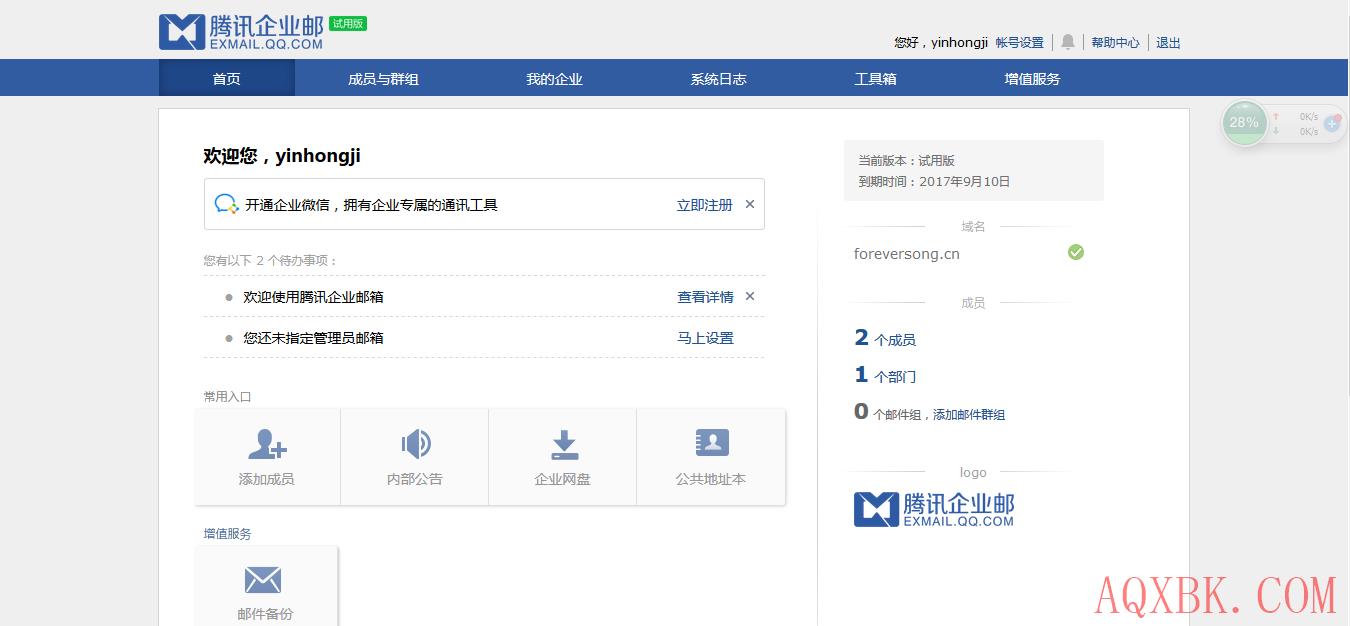Open the 邮件备份 envelope icon

[x=263, y=580]
